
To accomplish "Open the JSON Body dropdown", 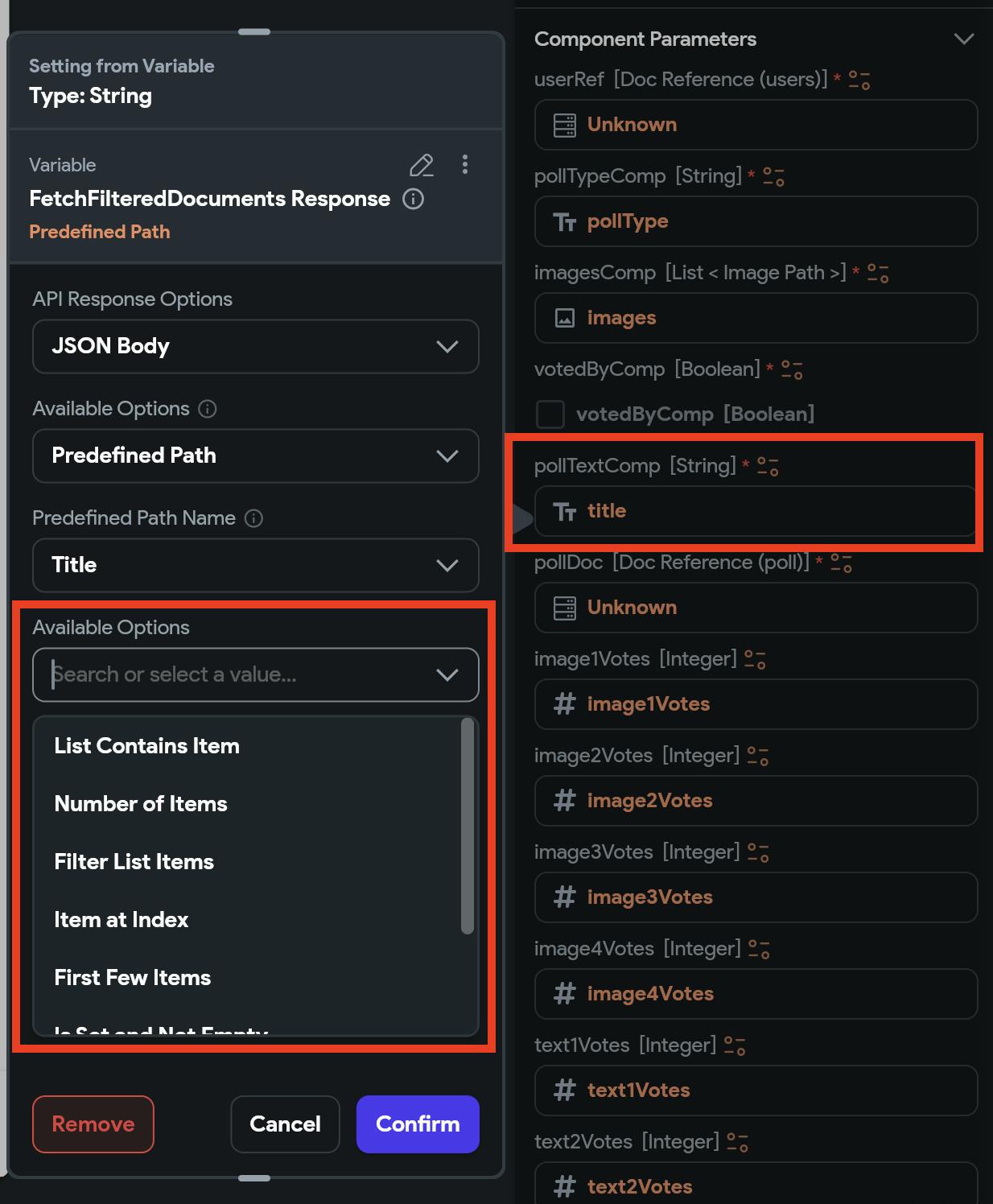I will [x=255, y=346].
